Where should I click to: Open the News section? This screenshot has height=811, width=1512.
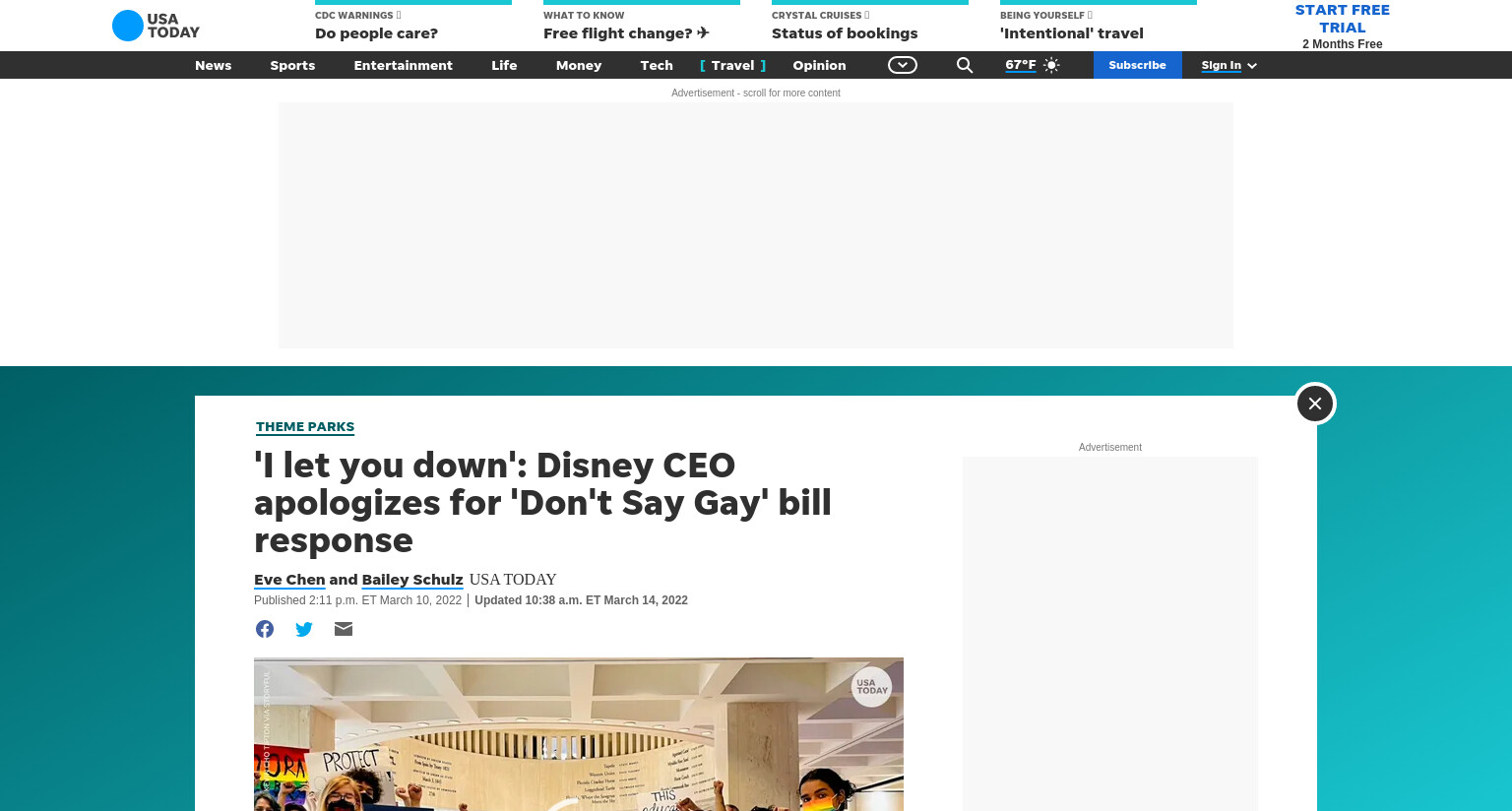pos(213,65)
